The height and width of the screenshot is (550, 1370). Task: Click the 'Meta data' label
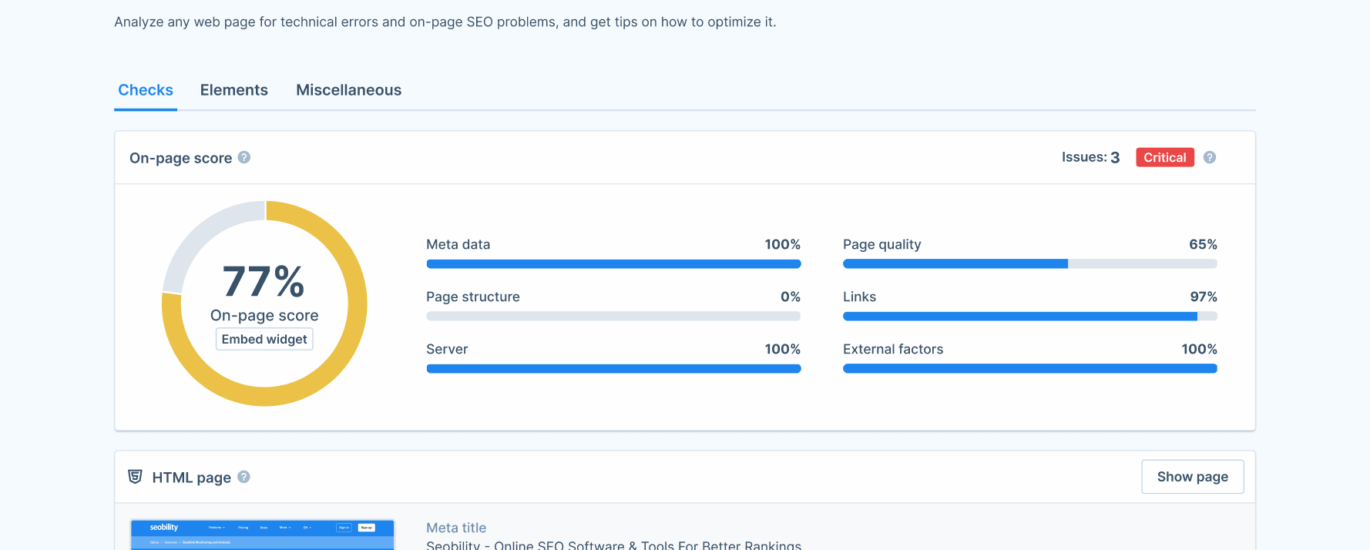click(x=458, y=244)
